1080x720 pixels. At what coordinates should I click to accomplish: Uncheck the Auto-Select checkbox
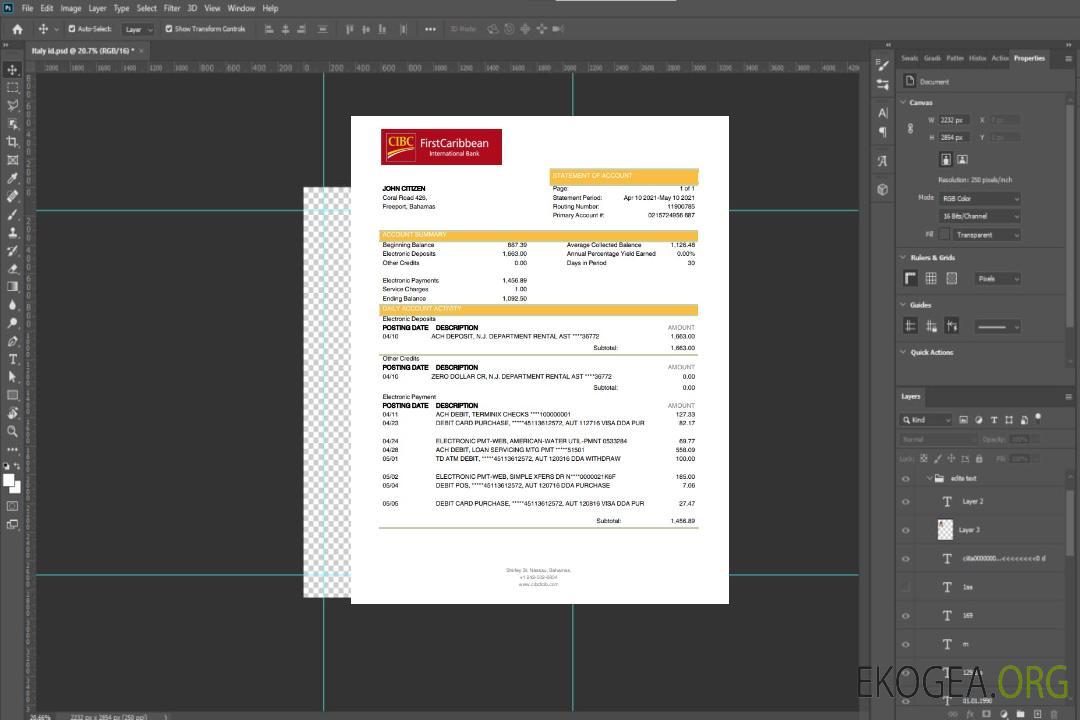click(70, 29)
